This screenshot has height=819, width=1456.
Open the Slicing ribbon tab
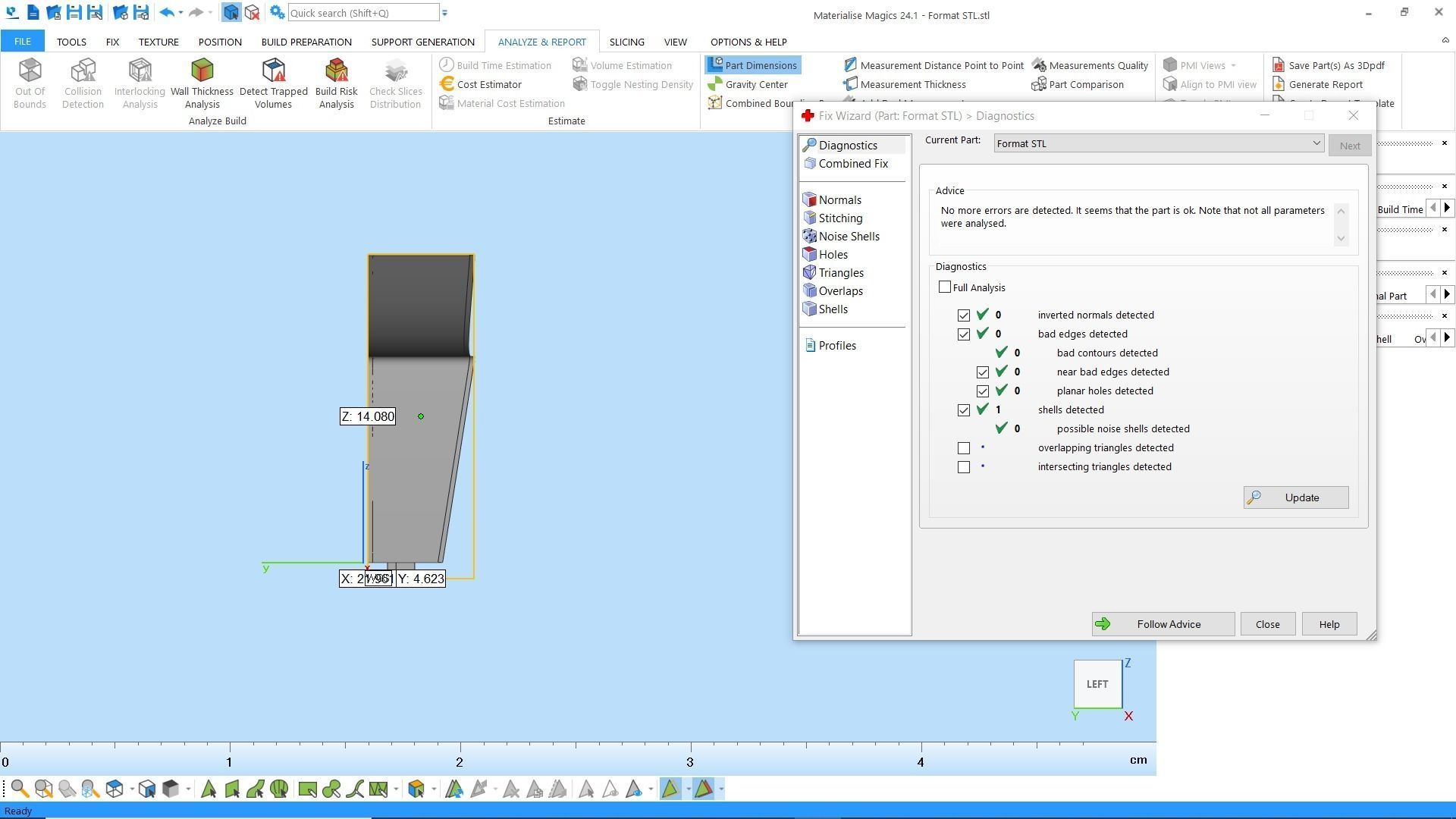coord(626,42)
